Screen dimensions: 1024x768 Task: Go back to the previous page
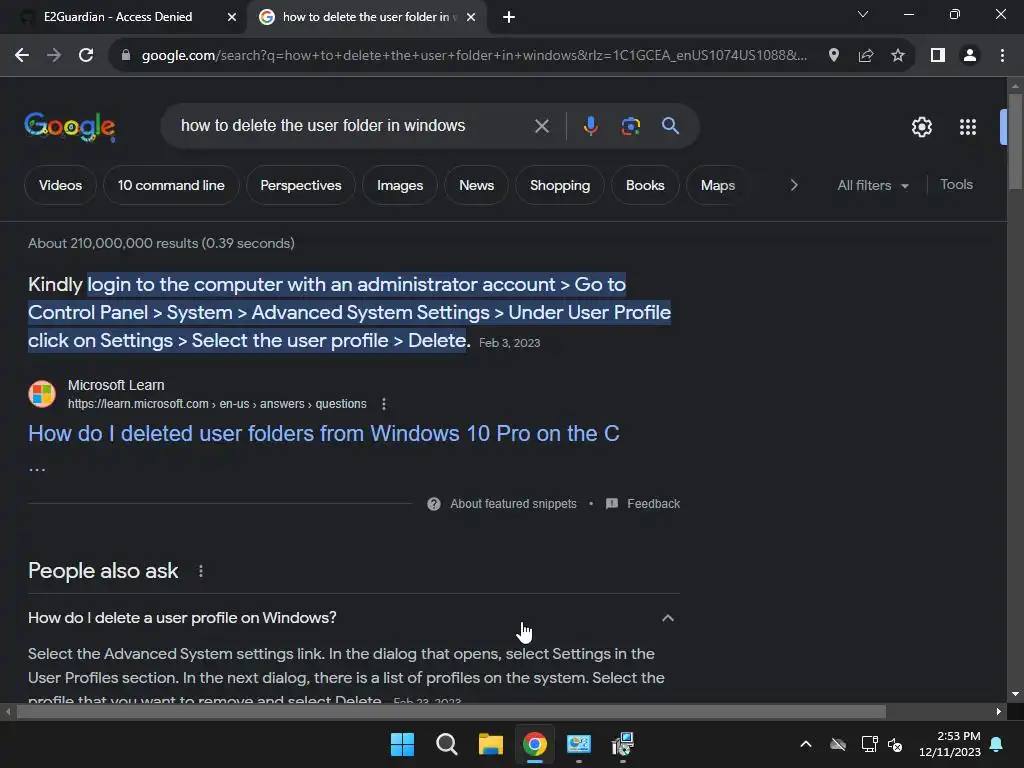pyautogui.click(x=22, y=56)
